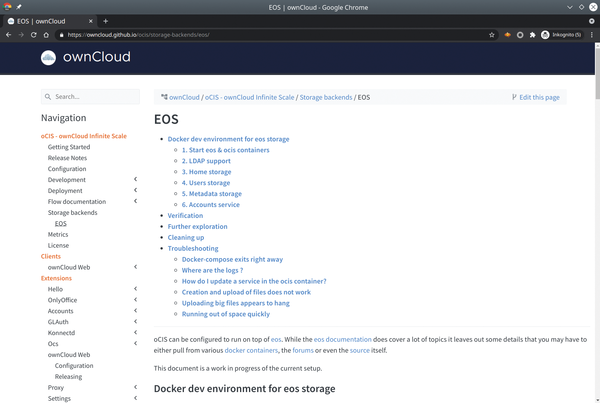Expand the Konnectd extension section
Viewport: 600px width, 403px height.
click(135, 332)
